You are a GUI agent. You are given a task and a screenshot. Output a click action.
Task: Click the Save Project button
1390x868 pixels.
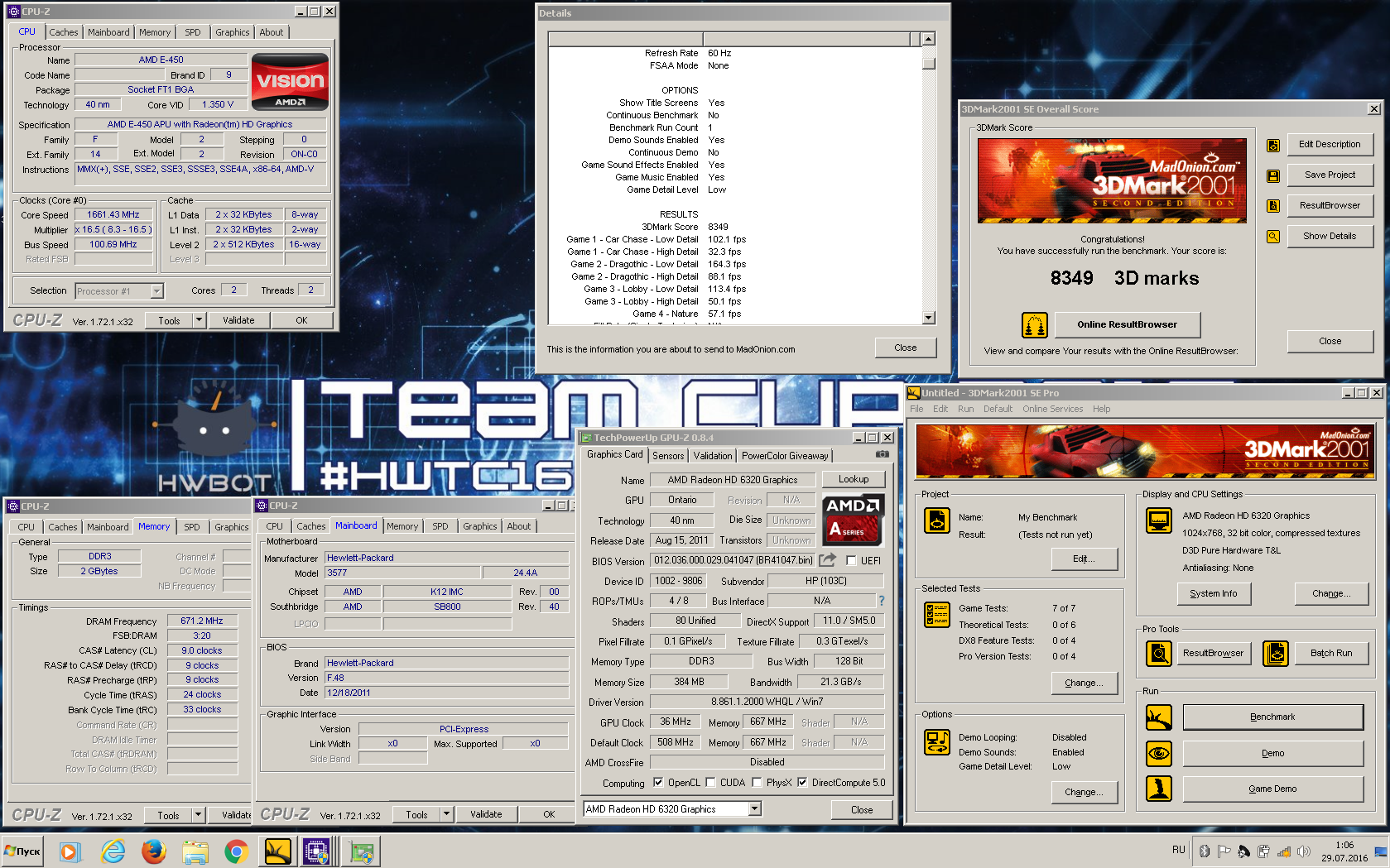(x=1330, y=175)
